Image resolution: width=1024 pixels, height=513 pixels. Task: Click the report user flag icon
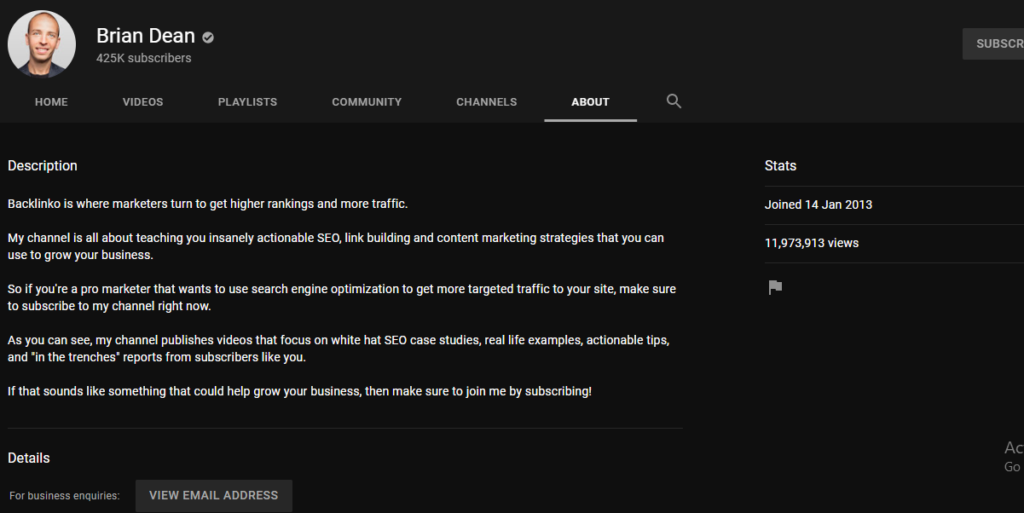775,287
